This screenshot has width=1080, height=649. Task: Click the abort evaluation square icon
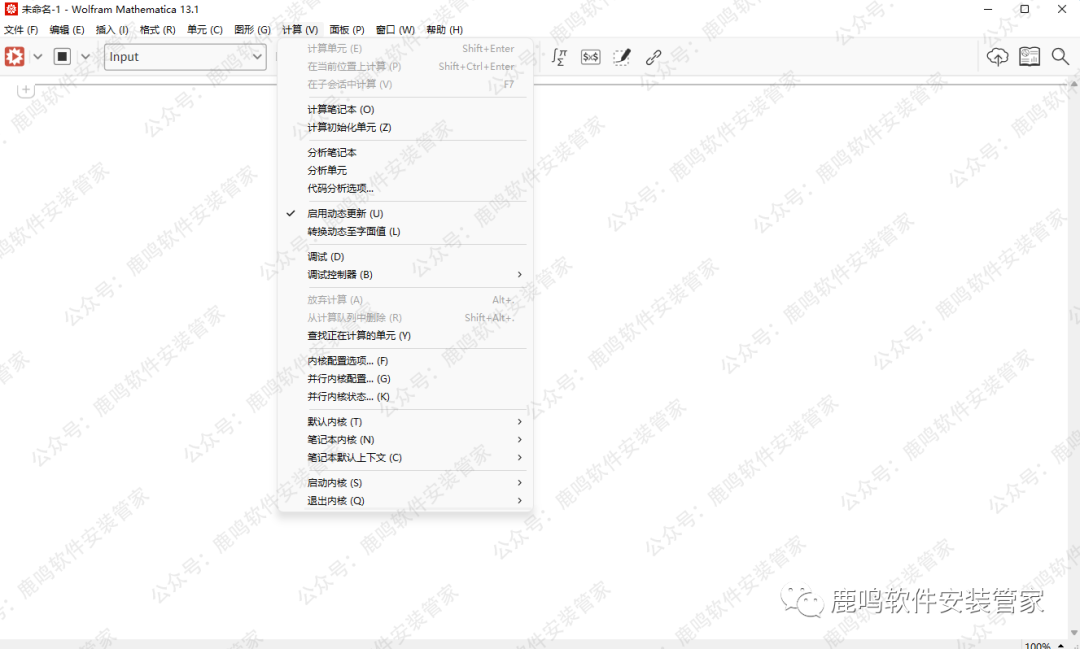(x=61, y=56)
